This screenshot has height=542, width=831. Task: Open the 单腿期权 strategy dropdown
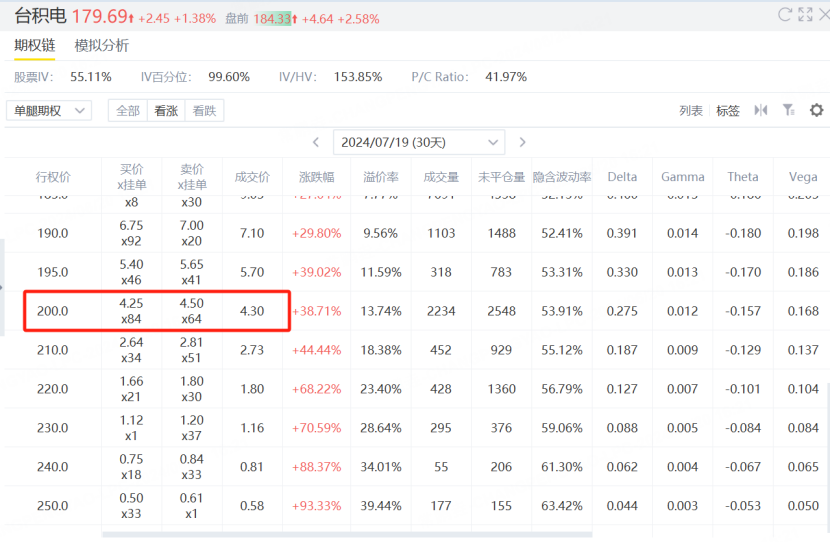click(49, 111)
